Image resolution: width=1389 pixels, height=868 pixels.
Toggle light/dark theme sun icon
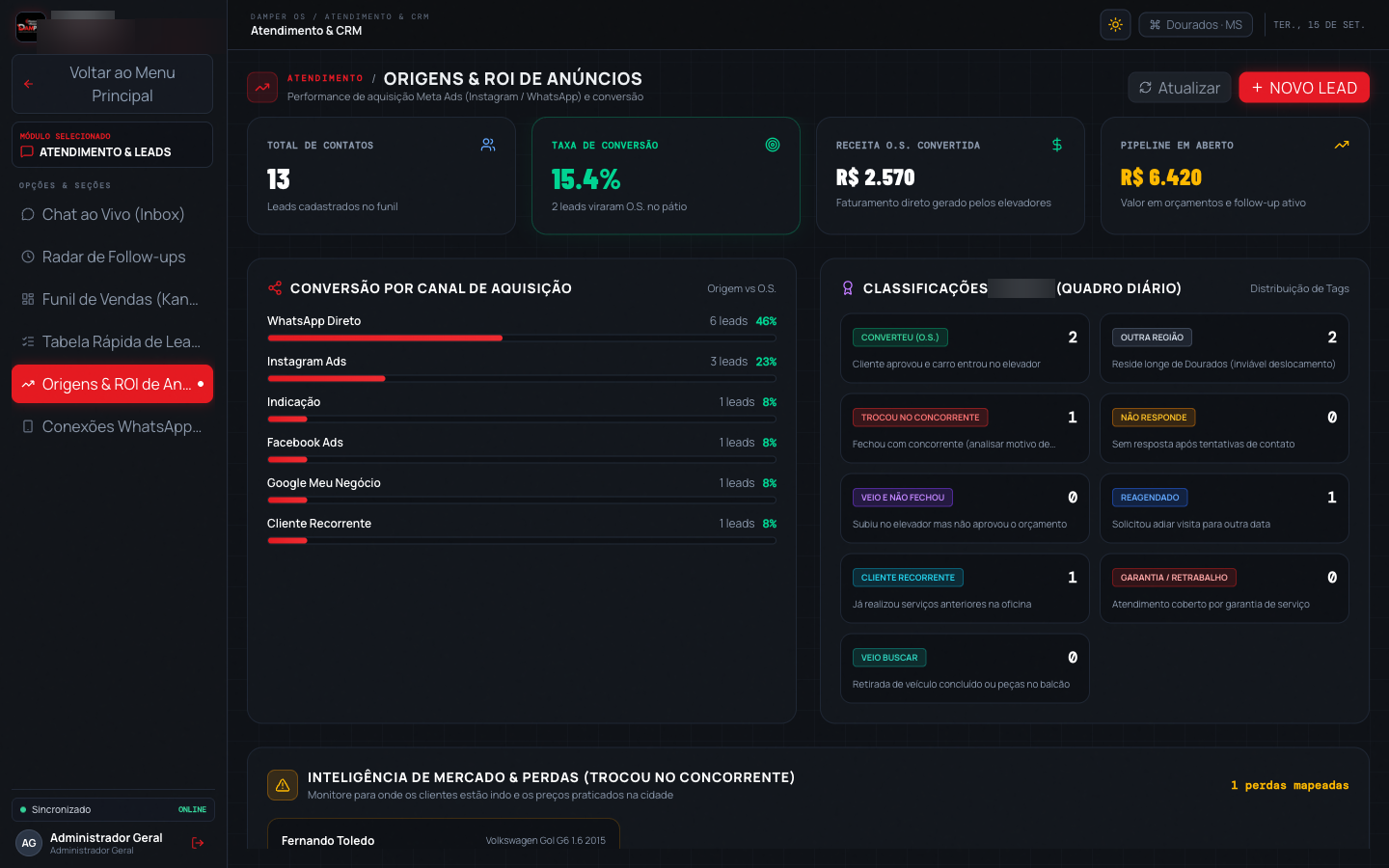(1115, 25)
